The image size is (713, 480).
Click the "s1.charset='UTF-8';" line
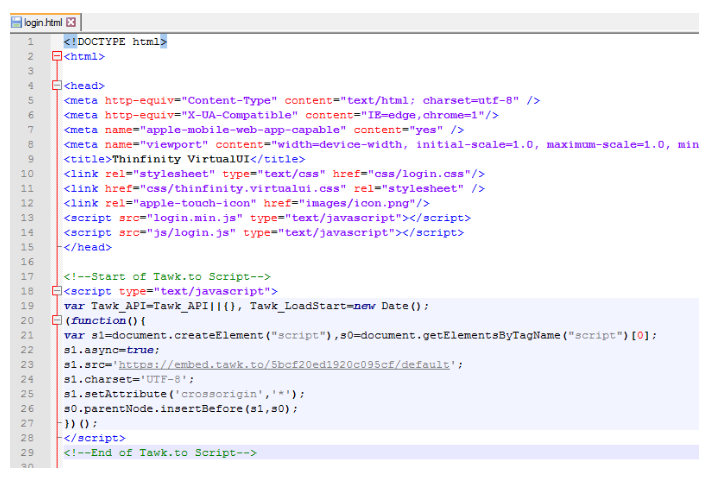[129, 379]
